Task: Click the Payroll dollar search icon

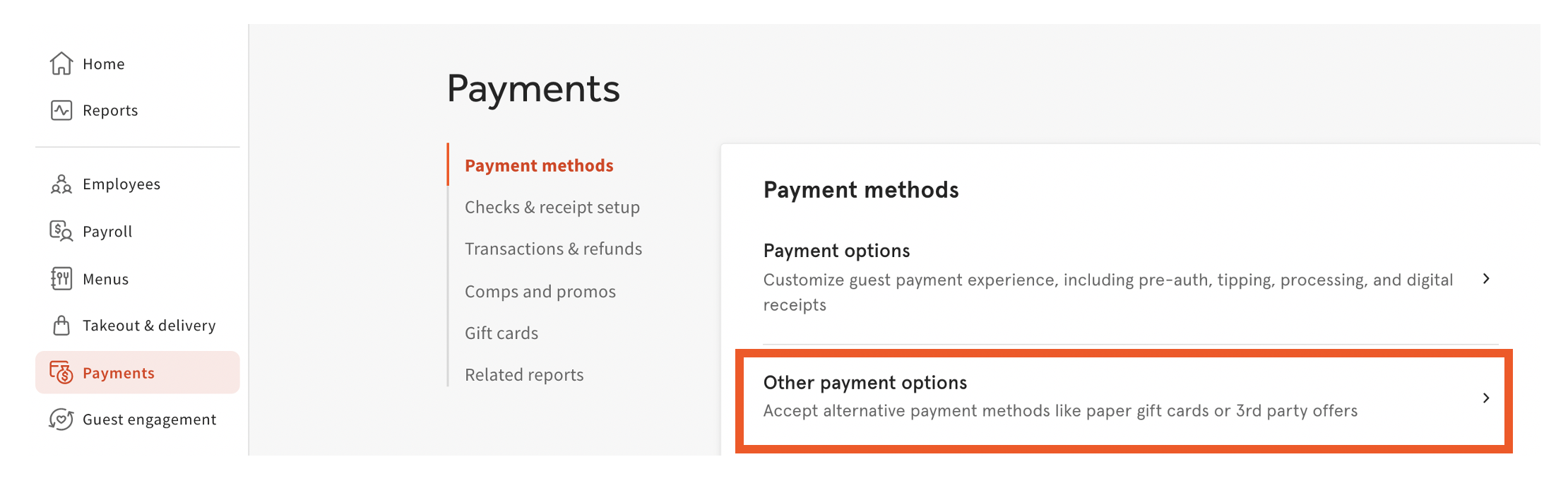Action: click(x=61, y=231)
